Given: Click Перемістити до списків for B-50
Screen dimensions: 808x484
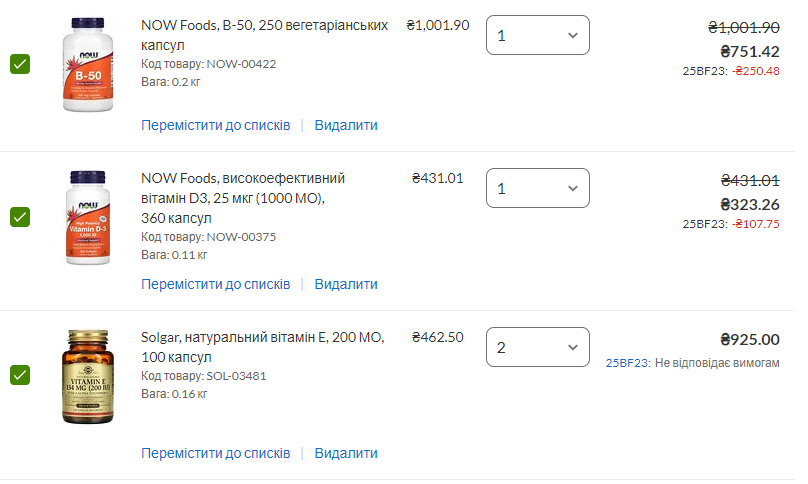Looking at the screenshot, I should click(216, 125).
